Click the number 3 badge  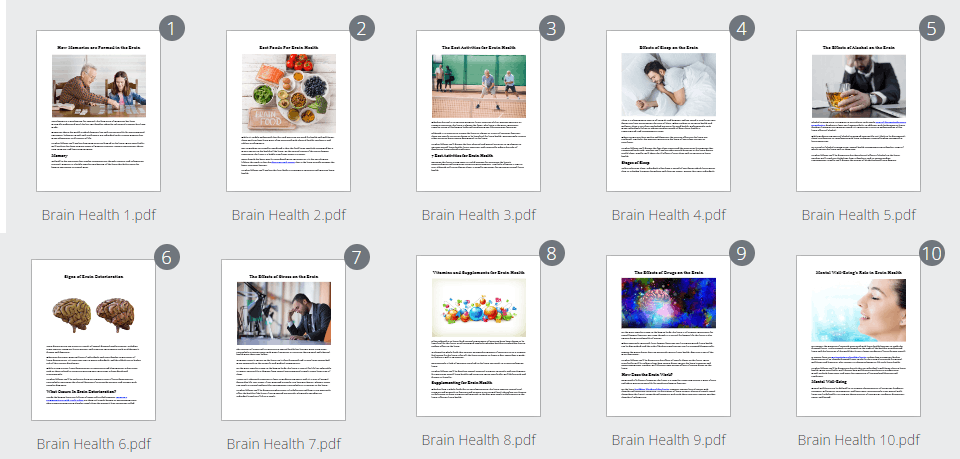551,29
